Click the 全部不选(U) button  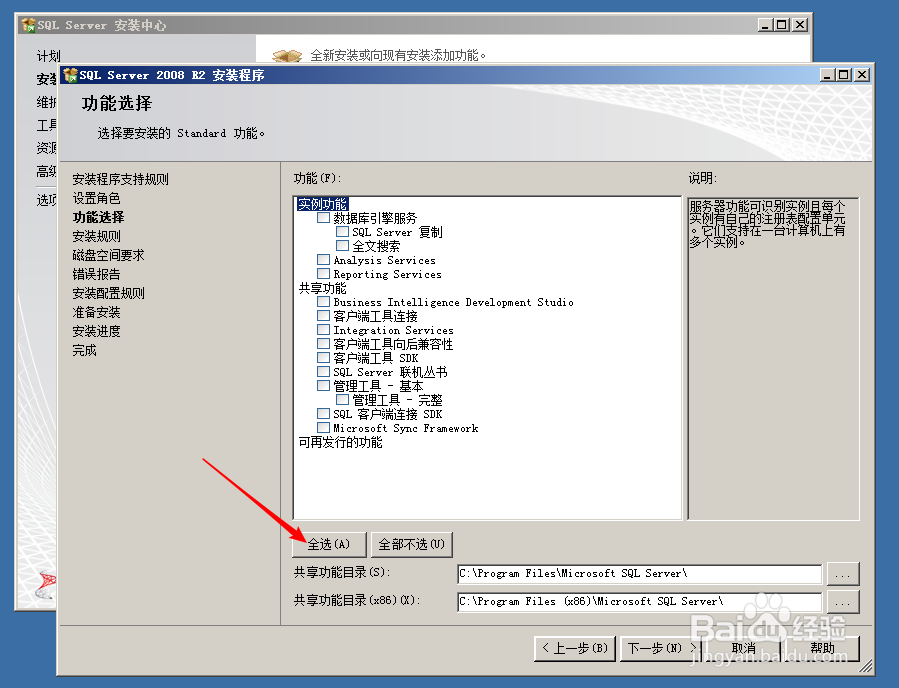pos(412,544)
